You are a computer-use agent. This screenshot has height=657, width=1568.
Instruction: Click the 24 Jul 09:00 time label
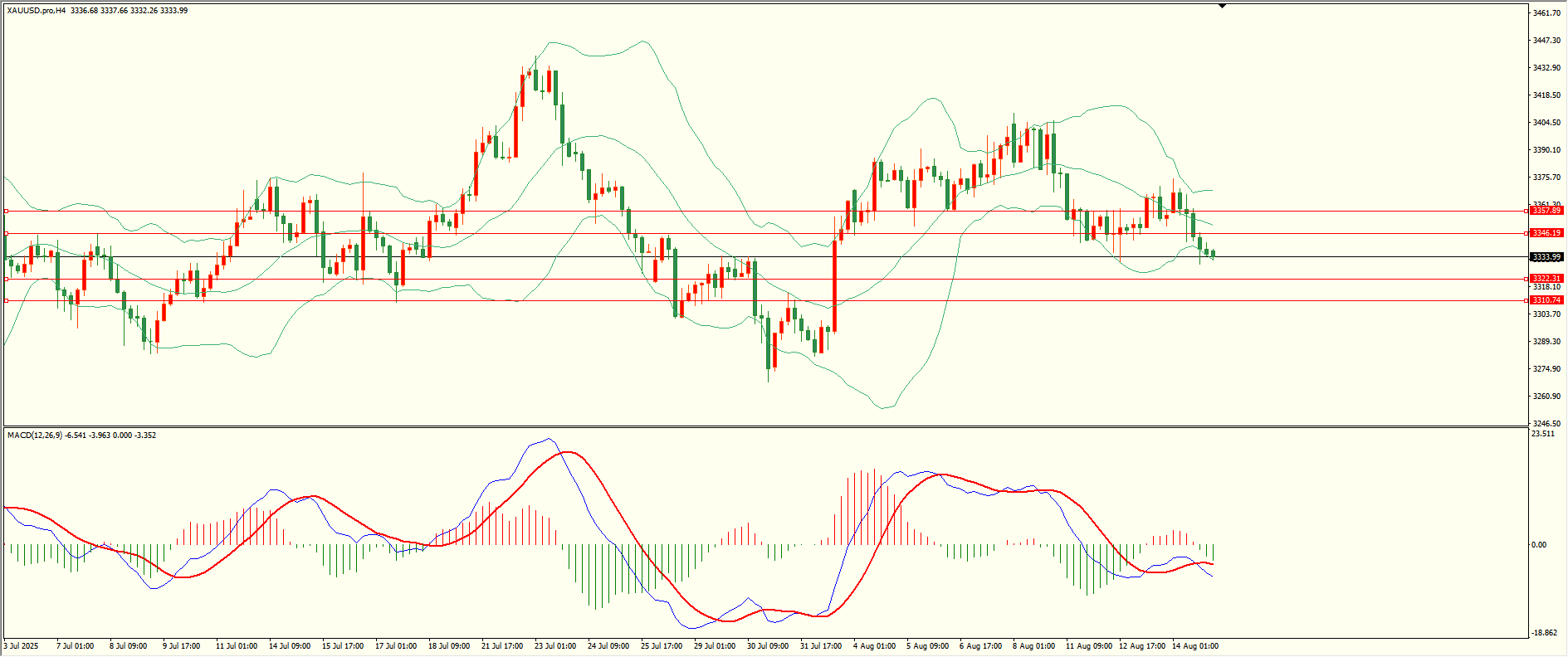(x=608, y=646)
